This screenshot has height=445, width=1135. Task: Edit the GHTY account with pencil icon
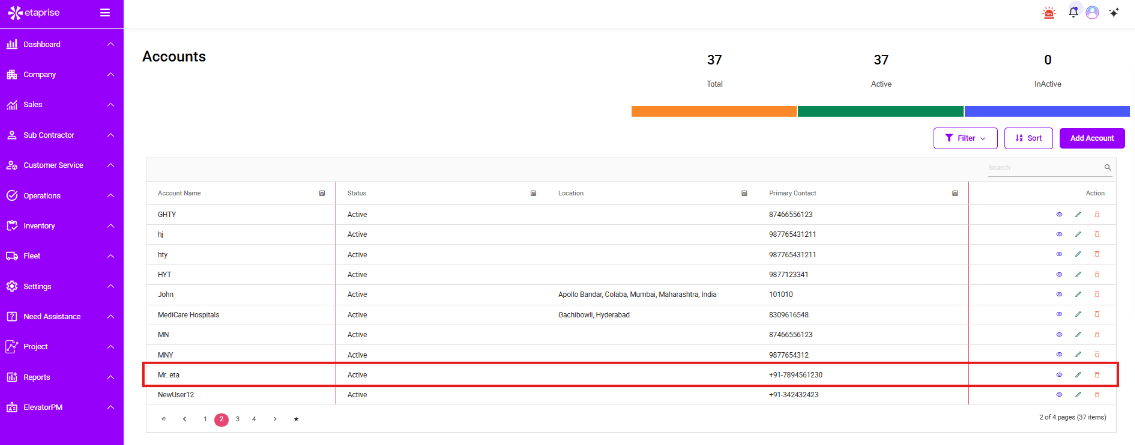(x=1078, y=214)
